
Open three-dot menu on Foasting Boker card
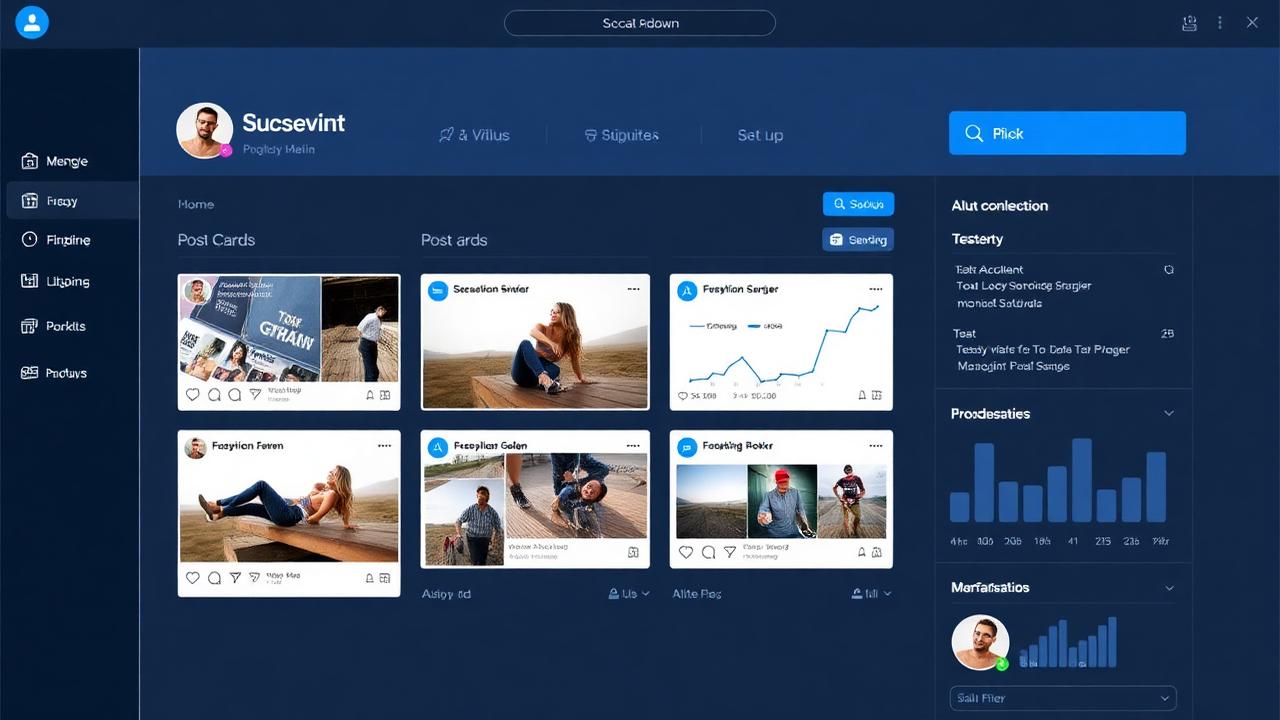point(876,446)
